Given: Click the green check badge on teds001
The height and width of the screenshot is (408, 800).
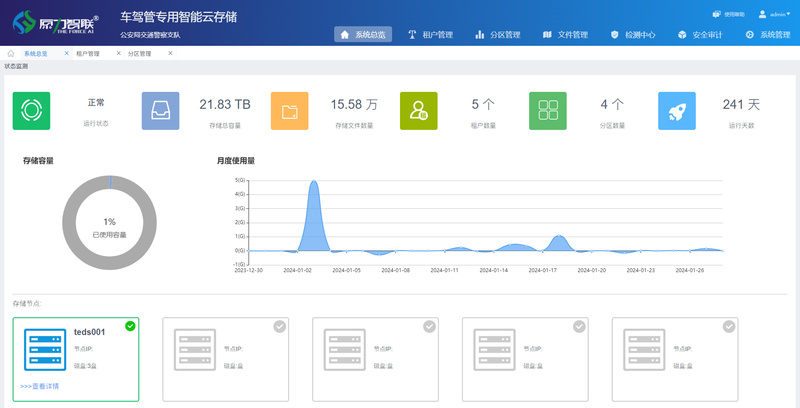Looking at the screenshot, I should pyautogui.click(x=130, y=326).
